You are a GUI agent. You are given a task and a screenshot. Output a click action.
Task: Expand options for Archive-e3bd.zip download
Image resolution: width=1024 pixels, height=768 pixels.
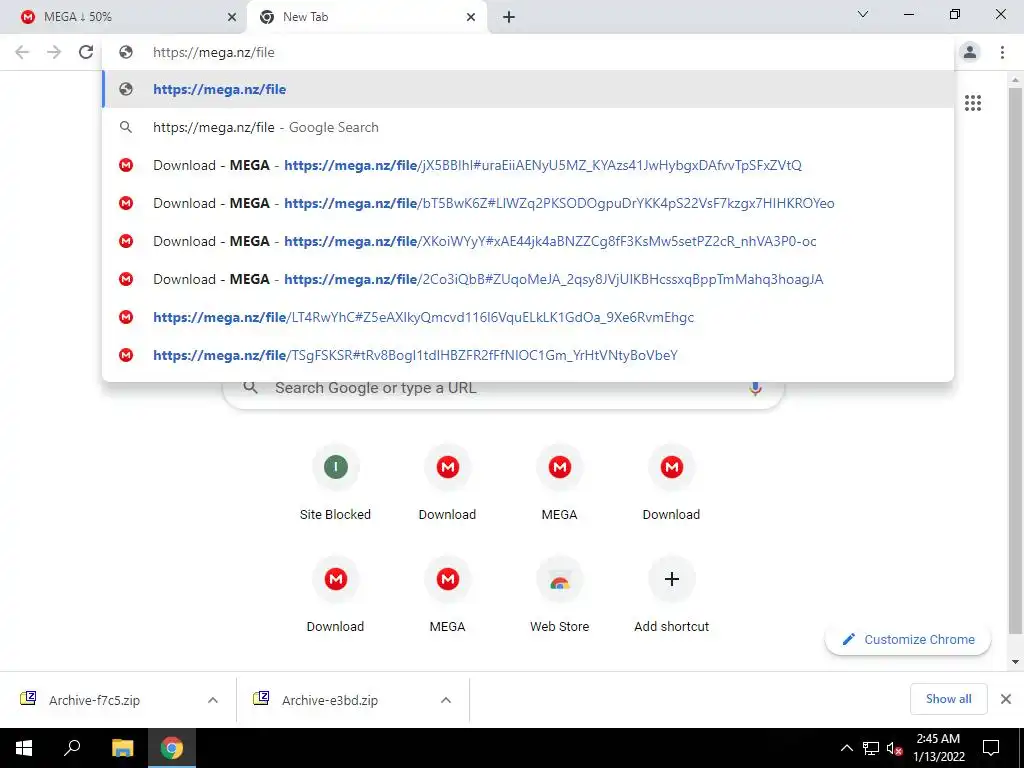pos(446,700)
